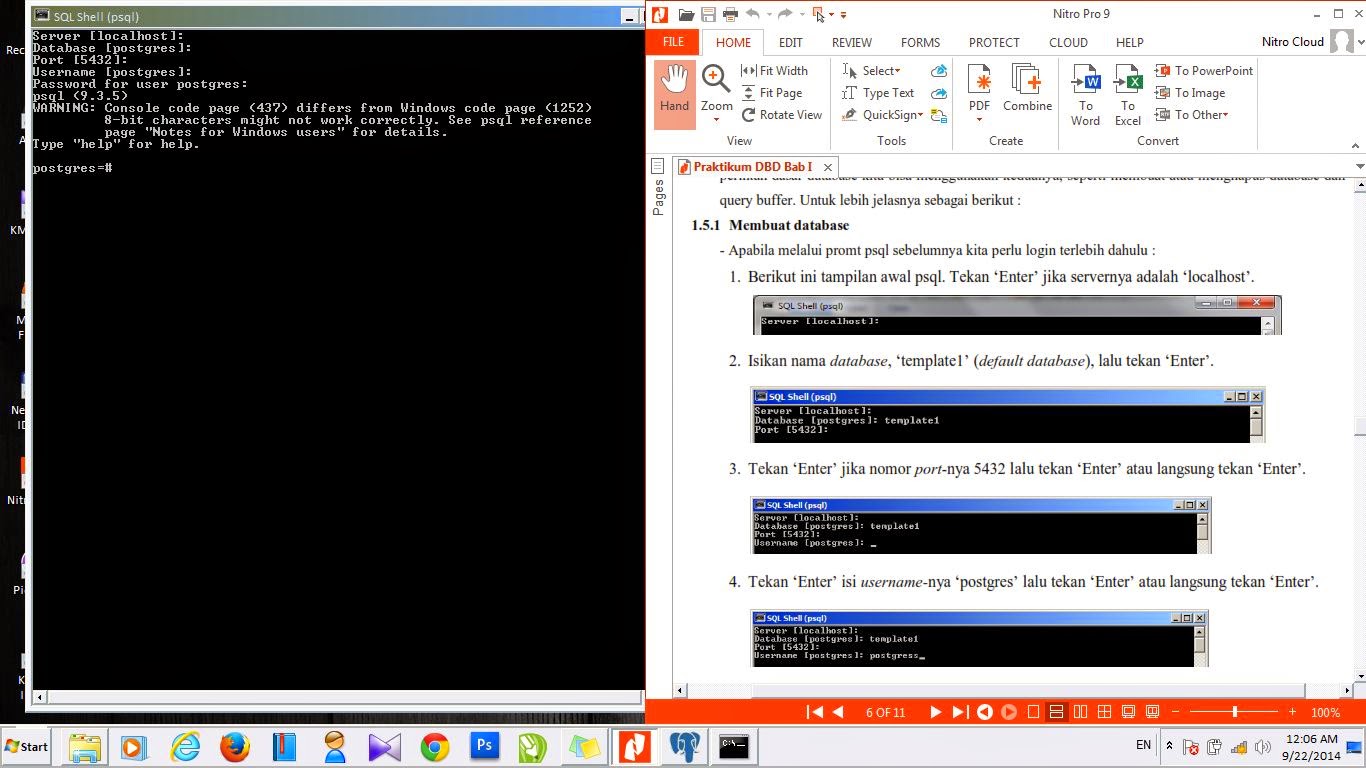Convert document To Excel
Image resolution: width=1366 pixels, height=768 pixels.
coord(1128,95)
